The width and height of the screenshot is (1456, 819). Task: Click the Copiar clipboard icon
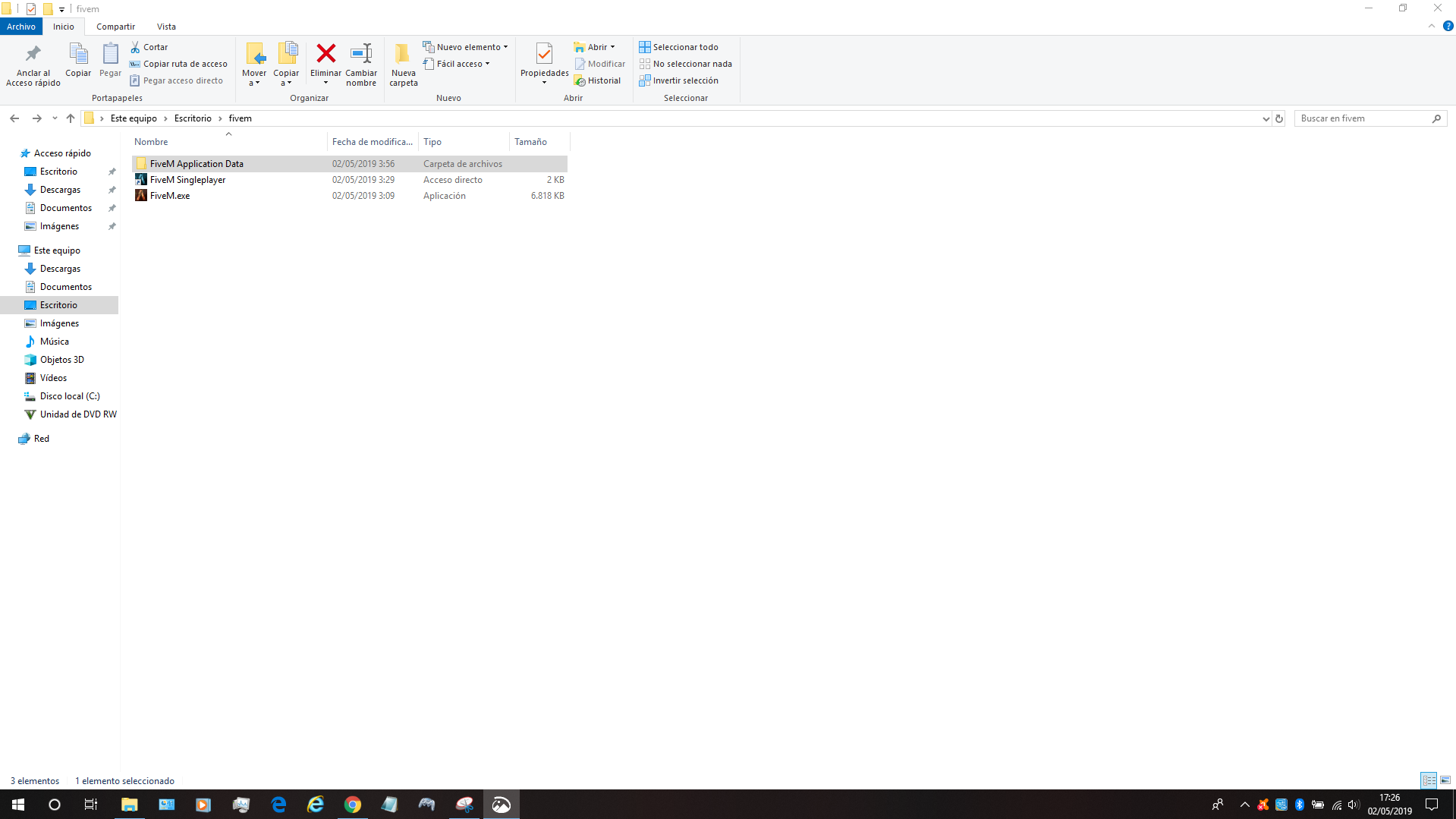pyautogui.click(x=78, y=54)
